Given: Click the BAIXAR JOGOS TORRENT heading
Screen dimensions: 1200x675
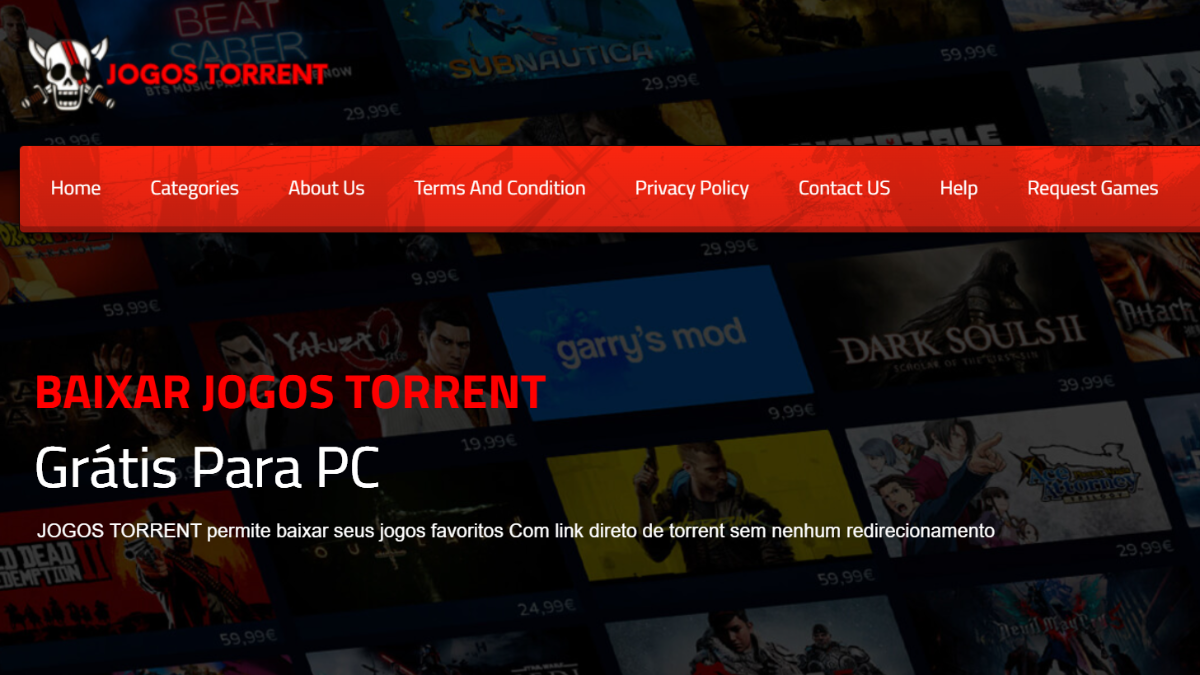Looking at the screenshot, I should tap(290, 393).
